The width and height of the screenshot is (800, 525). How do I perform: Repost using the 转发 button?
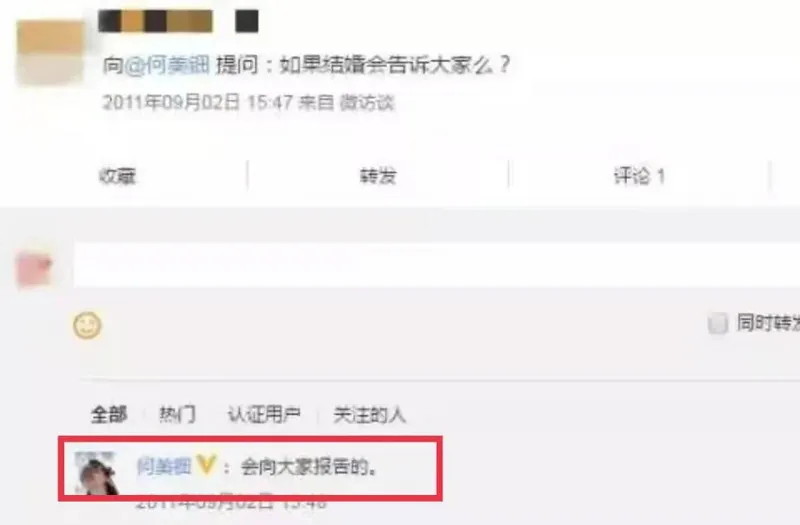(x=378, y=176)
